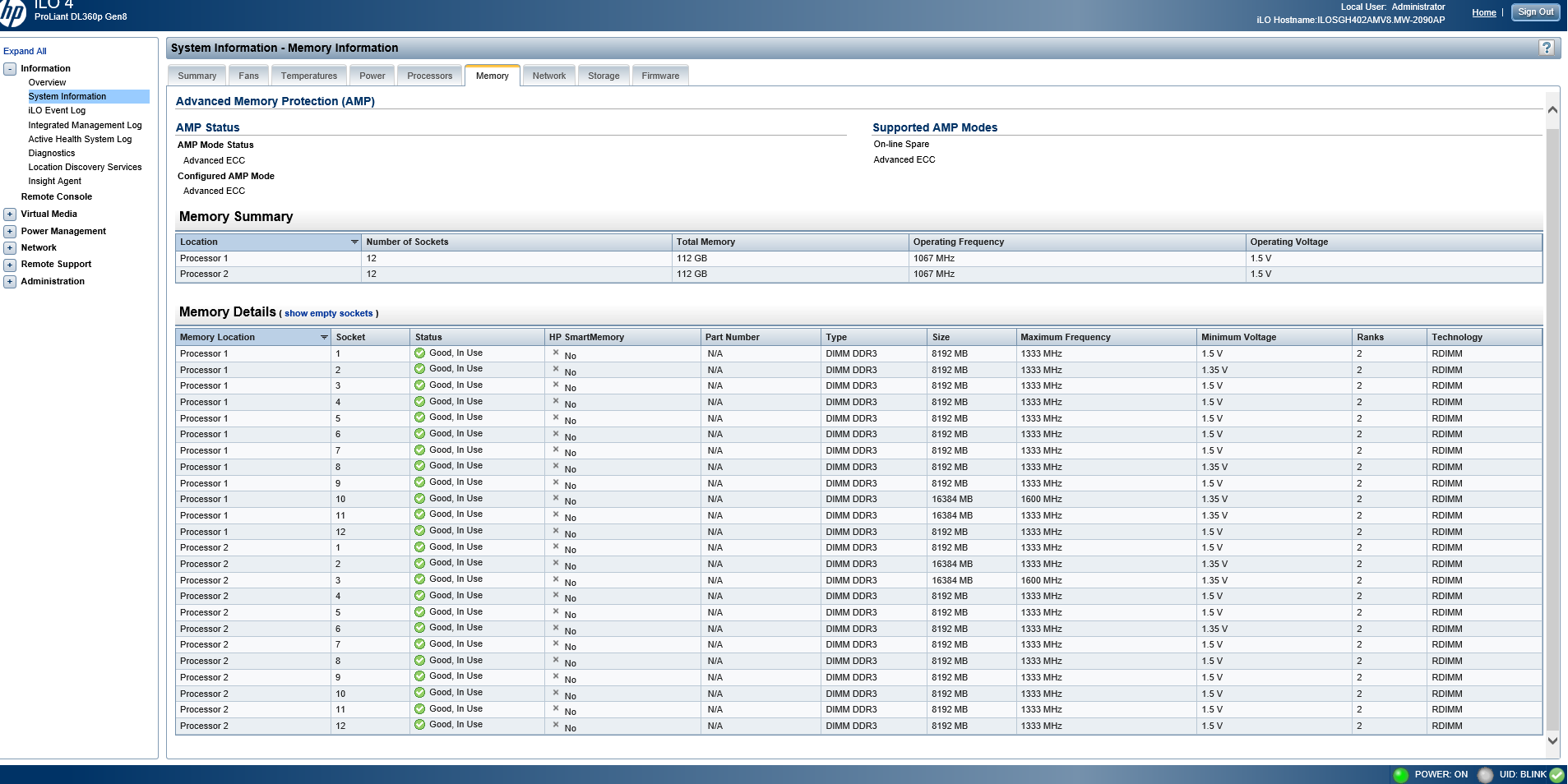1568x784 pixels.
Task: Expand the Power Management tree node
Action: point(10,232)
